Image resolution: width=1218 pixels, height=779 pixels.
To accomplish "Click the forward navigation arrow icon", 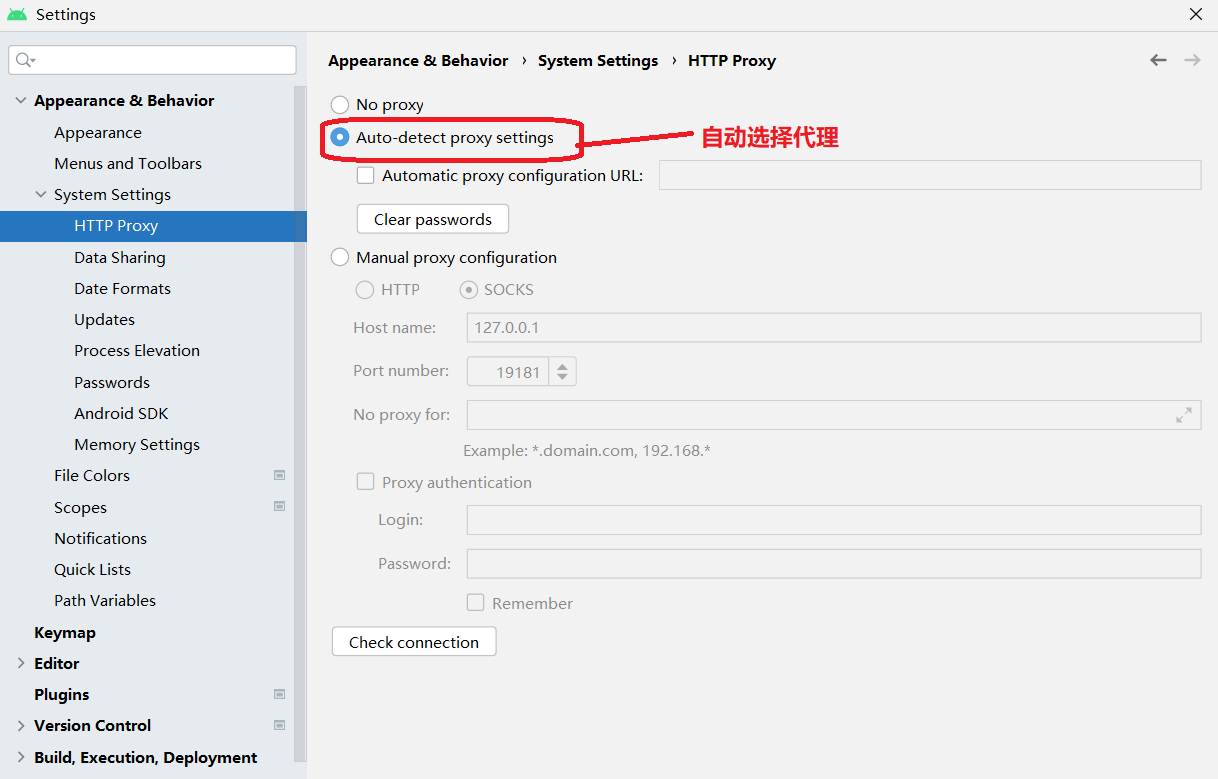I will point(1192,60).
